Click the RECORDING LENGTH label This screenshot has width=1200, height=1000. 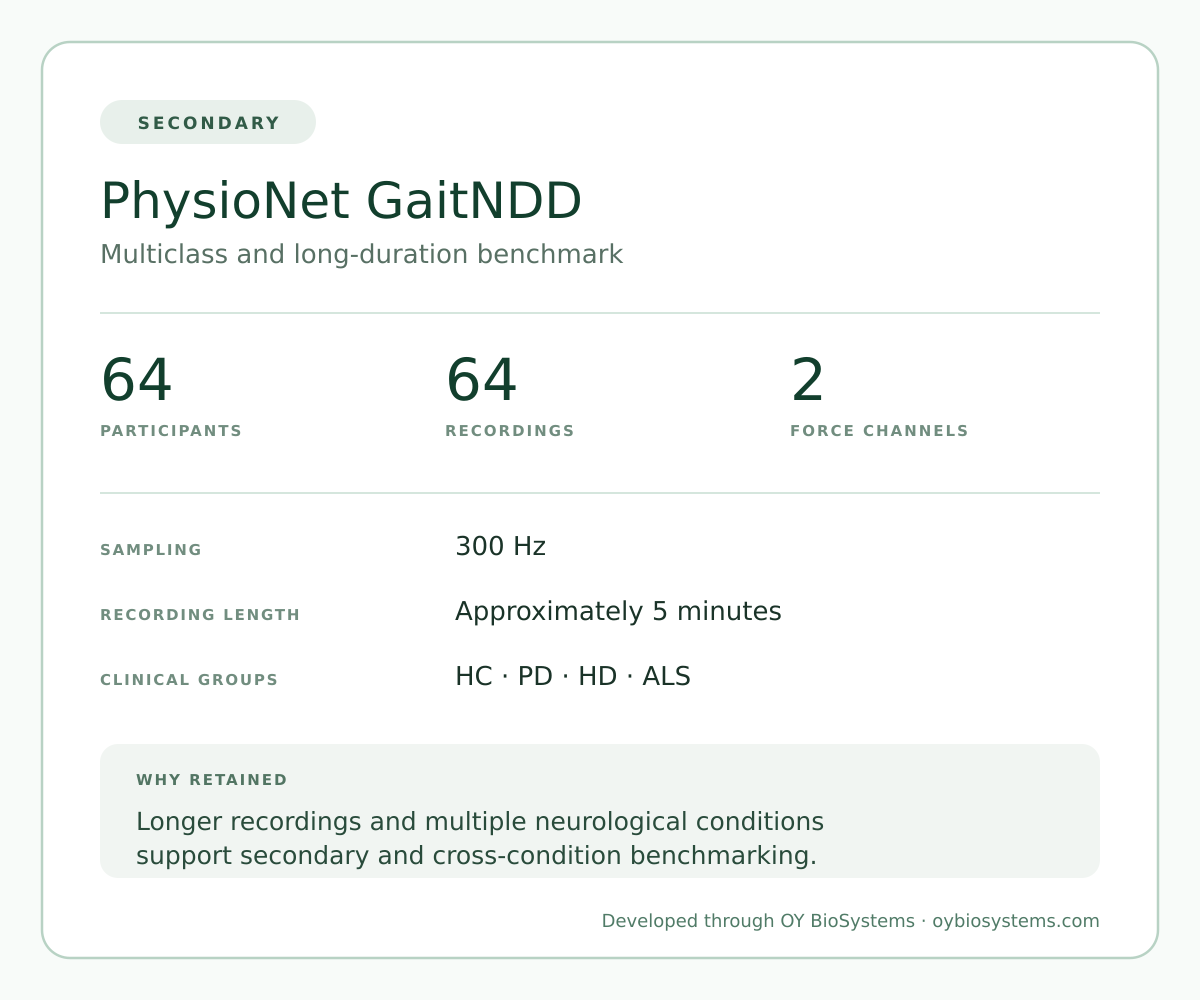(x=200, y=615)
